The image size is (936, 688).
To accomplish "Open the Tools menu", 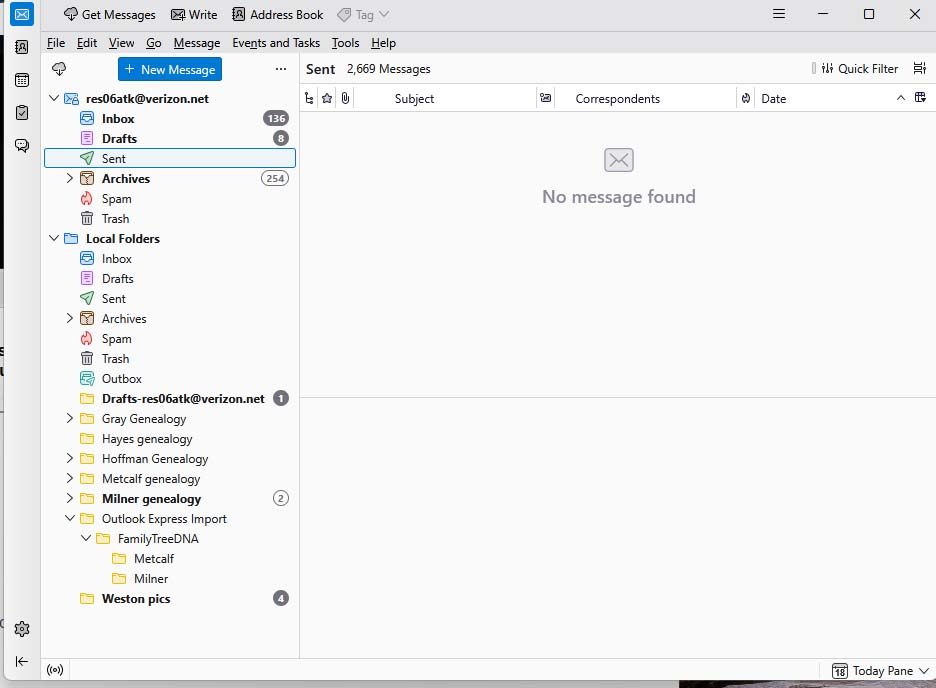I will (x=345, y=43).
